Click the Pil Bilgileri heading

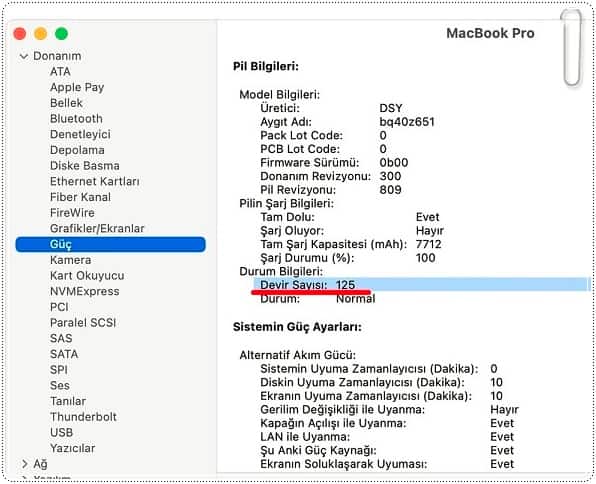266,67
